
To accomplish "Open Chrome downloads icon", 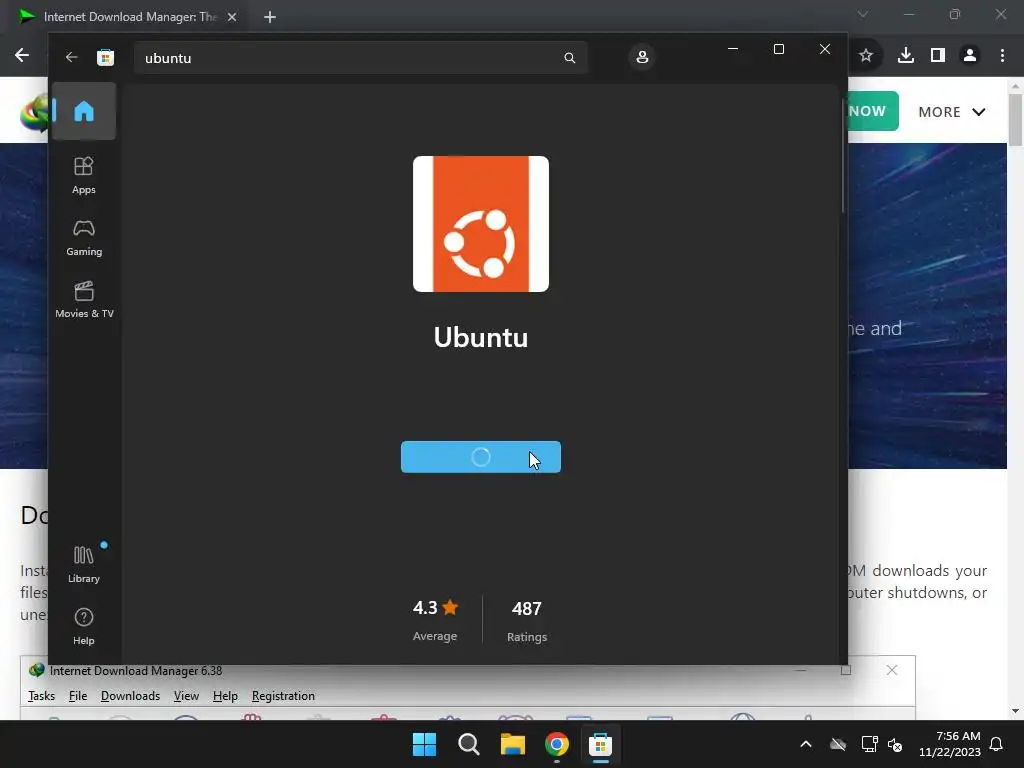I will tap(906, 56).
